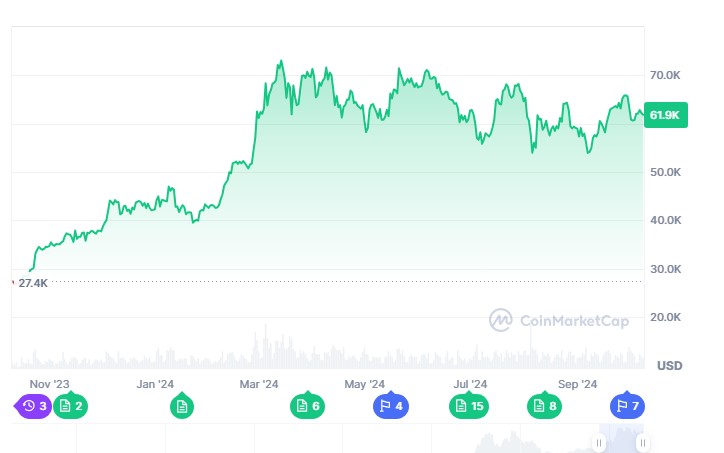Open the green news marker with 15

(x=469, y=406)
